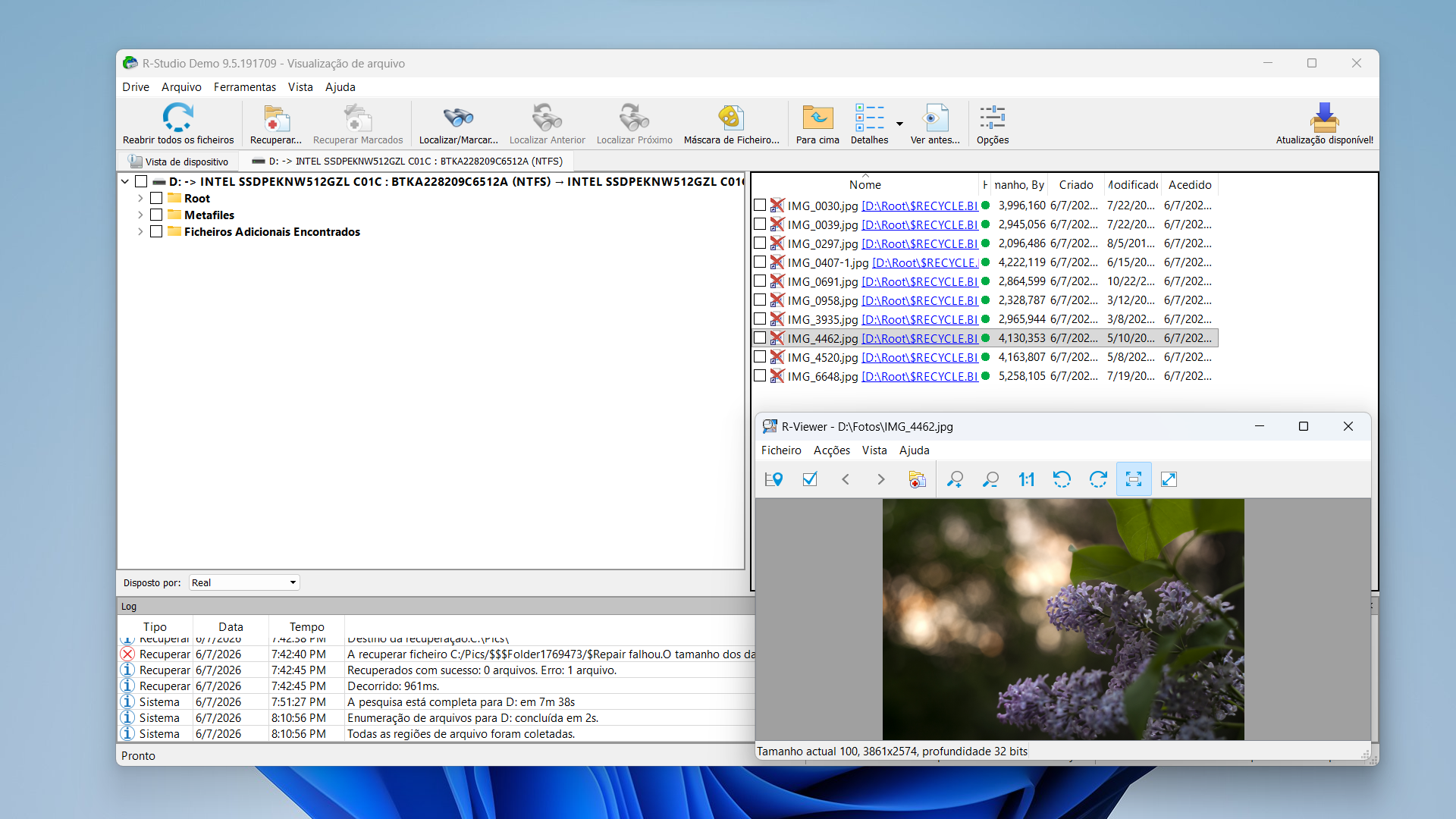Click the Tipo log column header
The height and width of the screenshot is (819, 1456).
coord(155,626)
